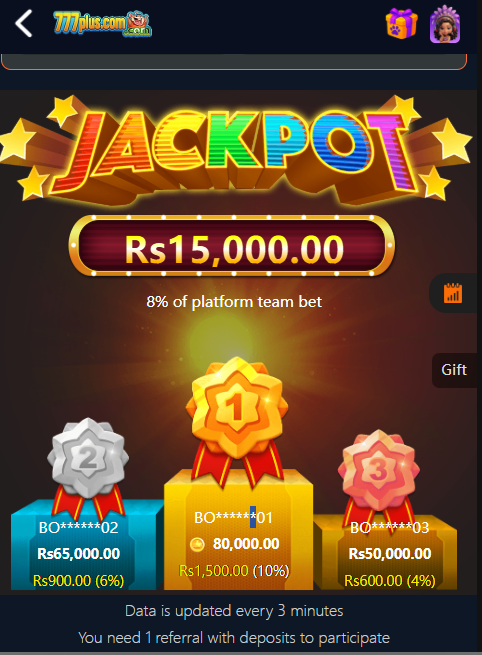Click the referral requirement notice text
Screen dimensions: 482x655
234,638
